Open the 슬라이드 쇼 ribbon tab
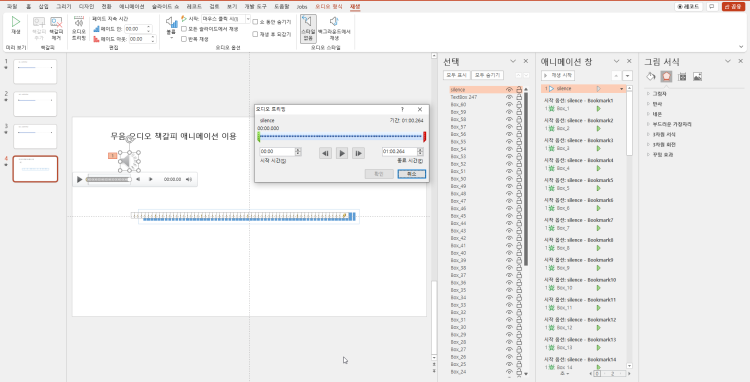This screenshot has width=750, height=382. point(165,7)
